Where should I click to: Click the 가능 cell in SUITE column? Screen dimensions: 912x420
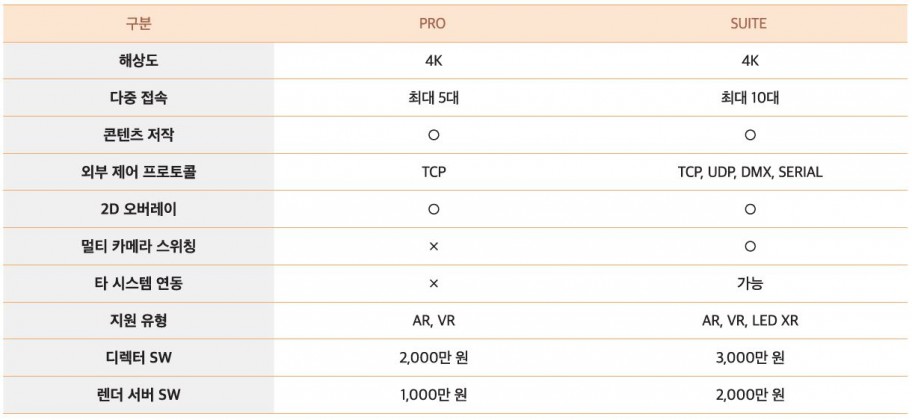pos(749,283)
